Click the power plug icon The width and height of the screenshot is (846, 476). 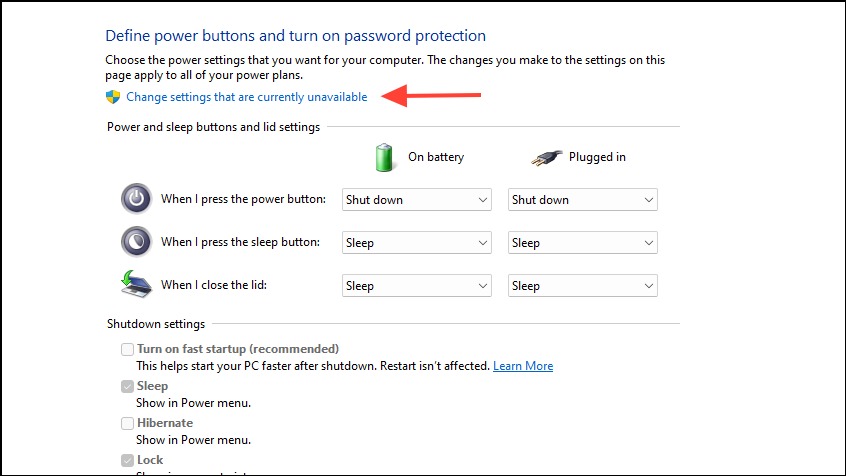click(547, 158)
